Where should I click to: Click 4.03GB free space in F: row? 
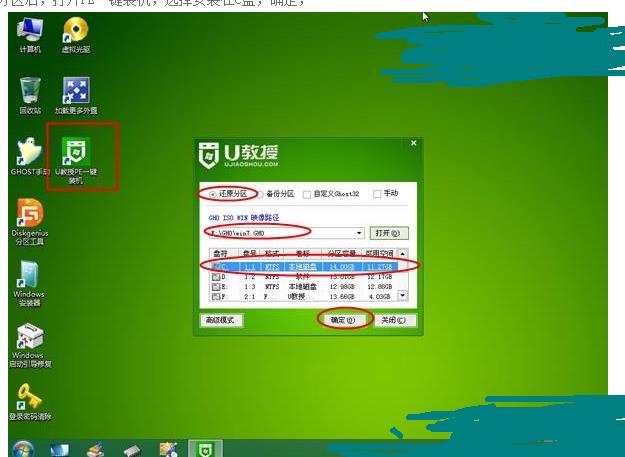(381, 297)
